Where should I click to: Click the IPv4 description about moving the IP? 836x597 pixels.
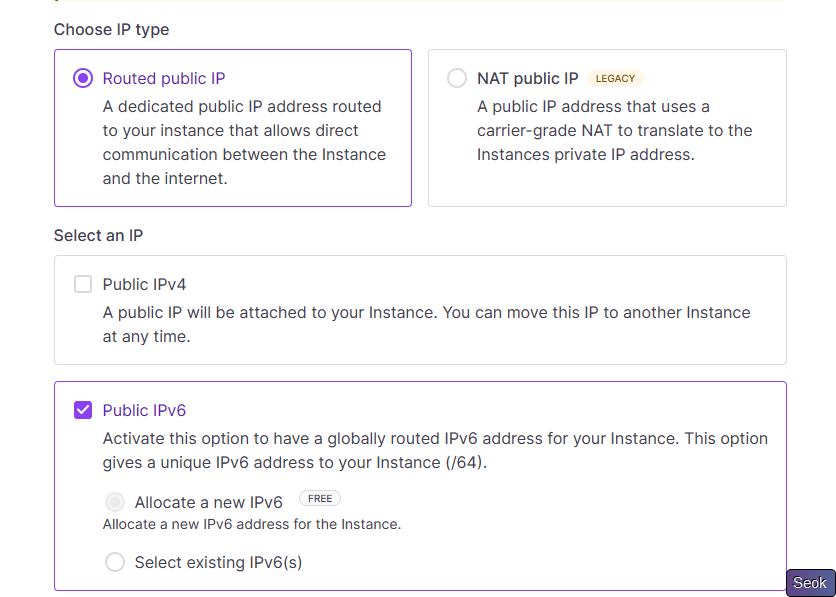[x=426, y=324]
